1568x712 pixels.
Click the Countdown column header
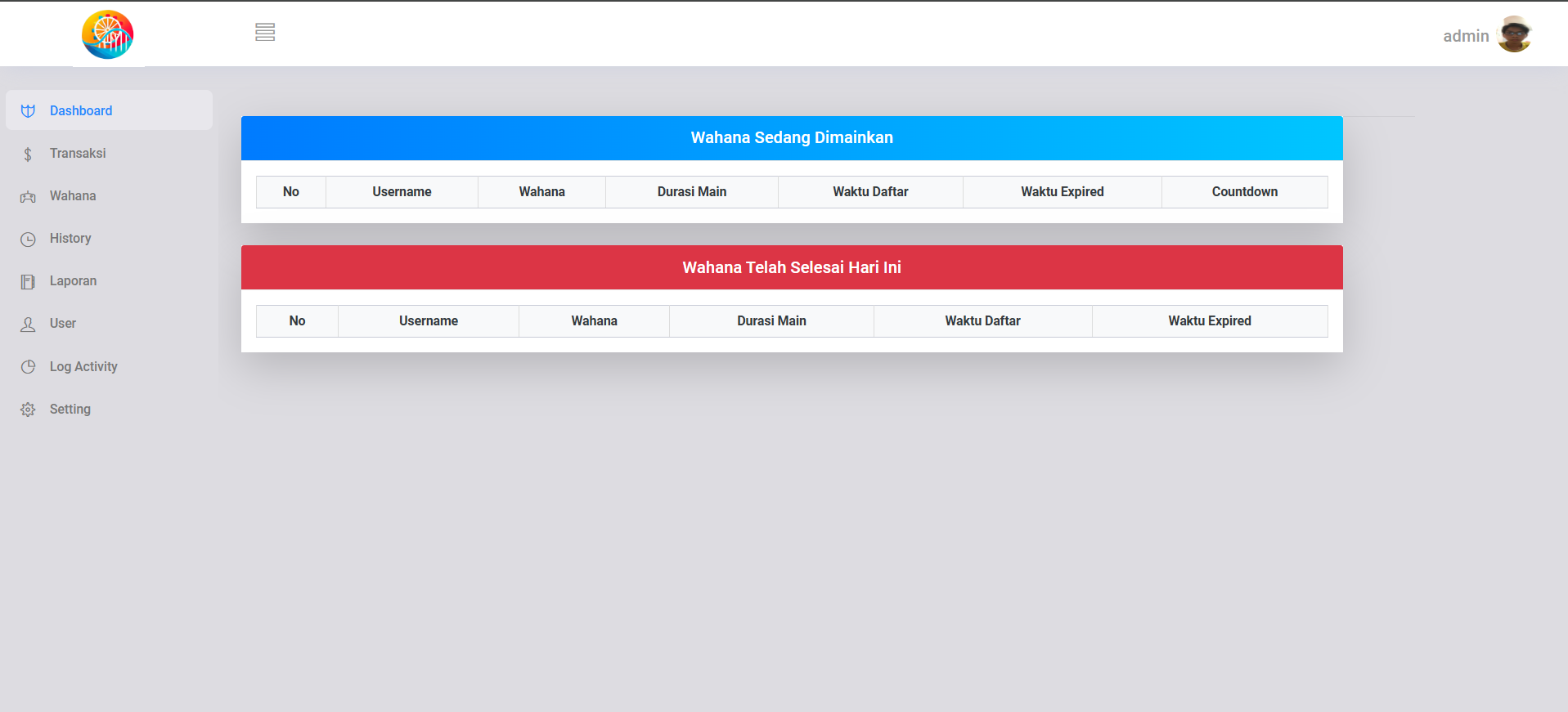1244,192
